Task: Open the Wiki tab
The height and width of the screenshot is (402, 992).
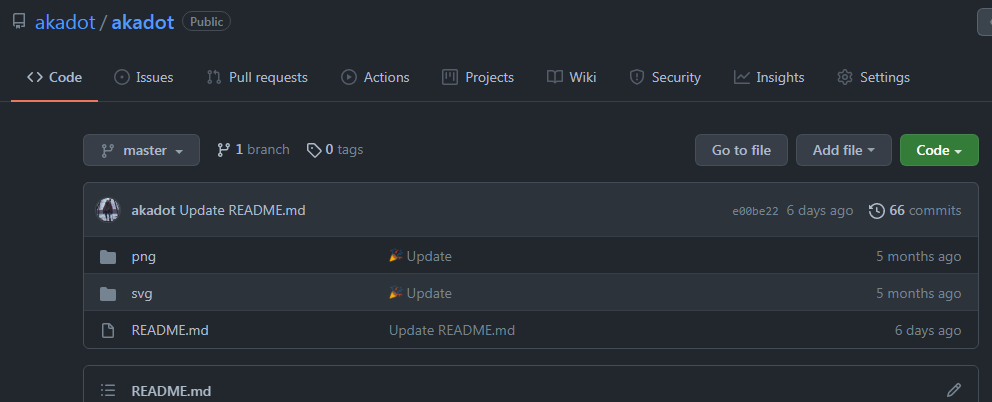Action: pos(571,77)
